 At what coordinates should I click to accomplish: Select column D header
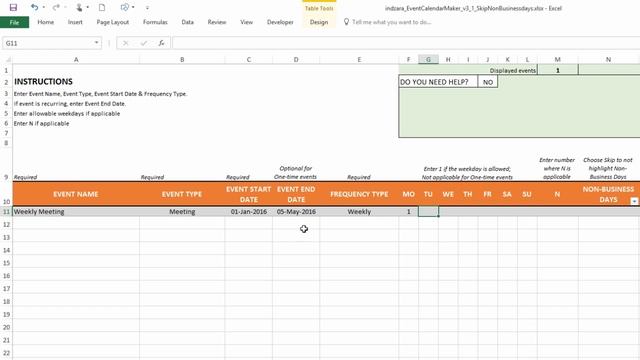(x=296, y=60)
